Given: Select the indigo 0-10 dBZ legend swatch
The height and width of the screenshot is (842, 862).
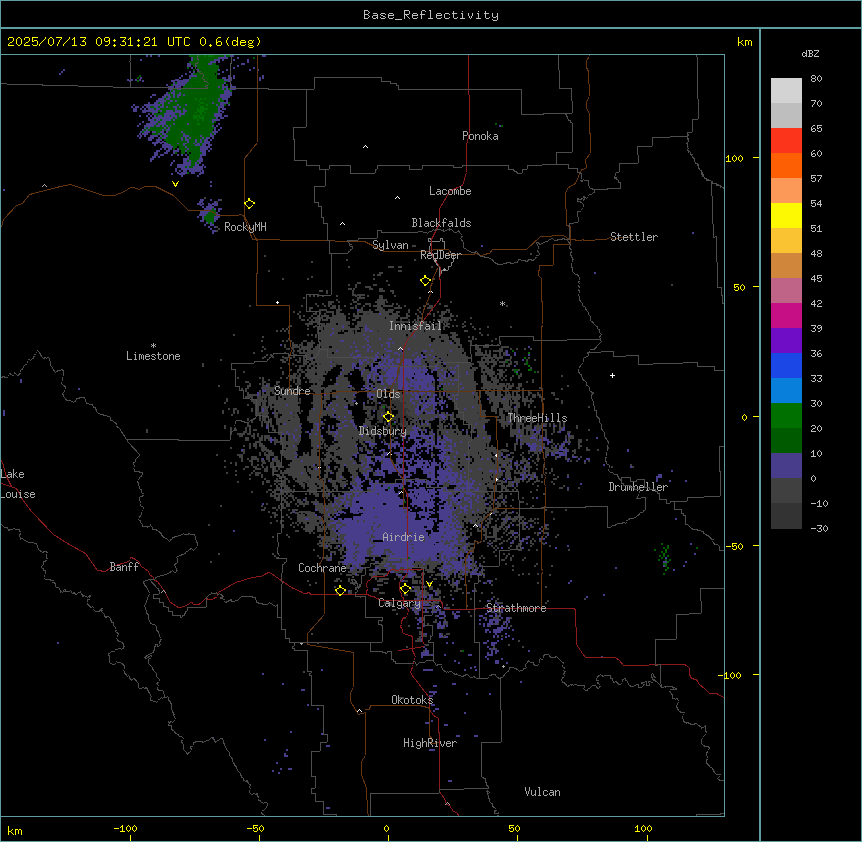Looking at the screenshot, I should 786,466.
